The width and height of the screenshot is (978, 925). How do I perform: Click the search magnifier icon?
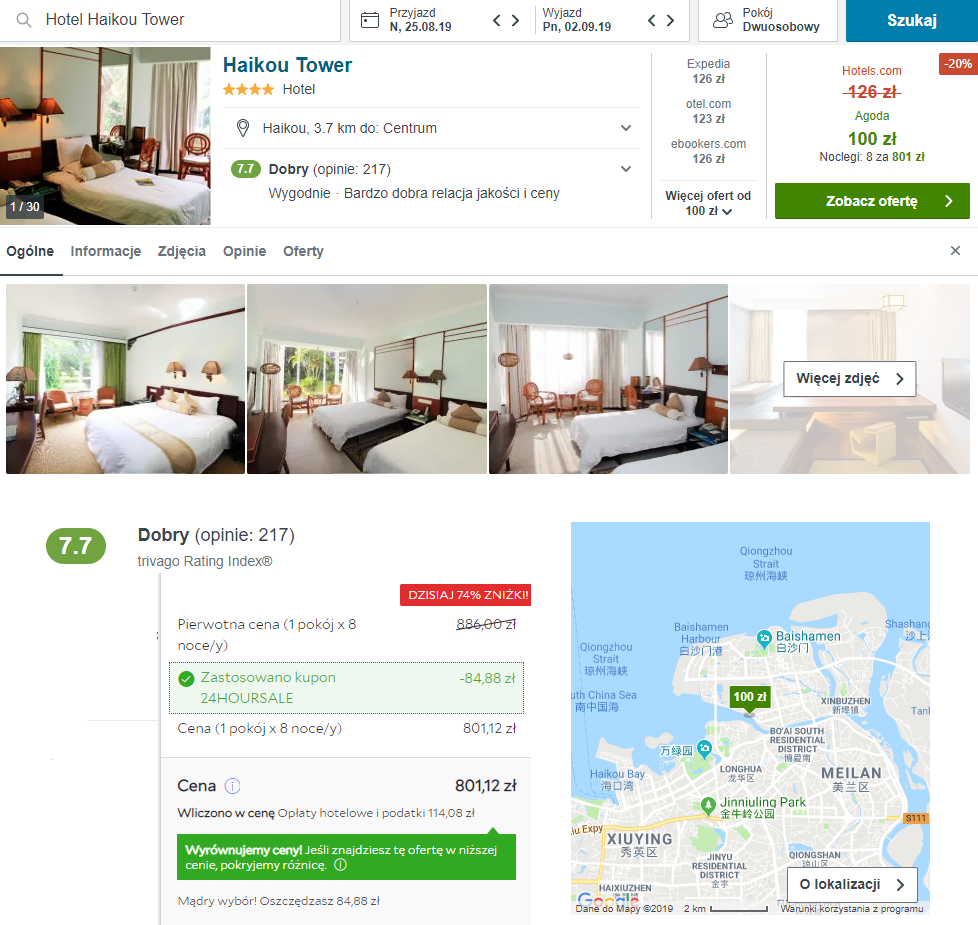24,20
